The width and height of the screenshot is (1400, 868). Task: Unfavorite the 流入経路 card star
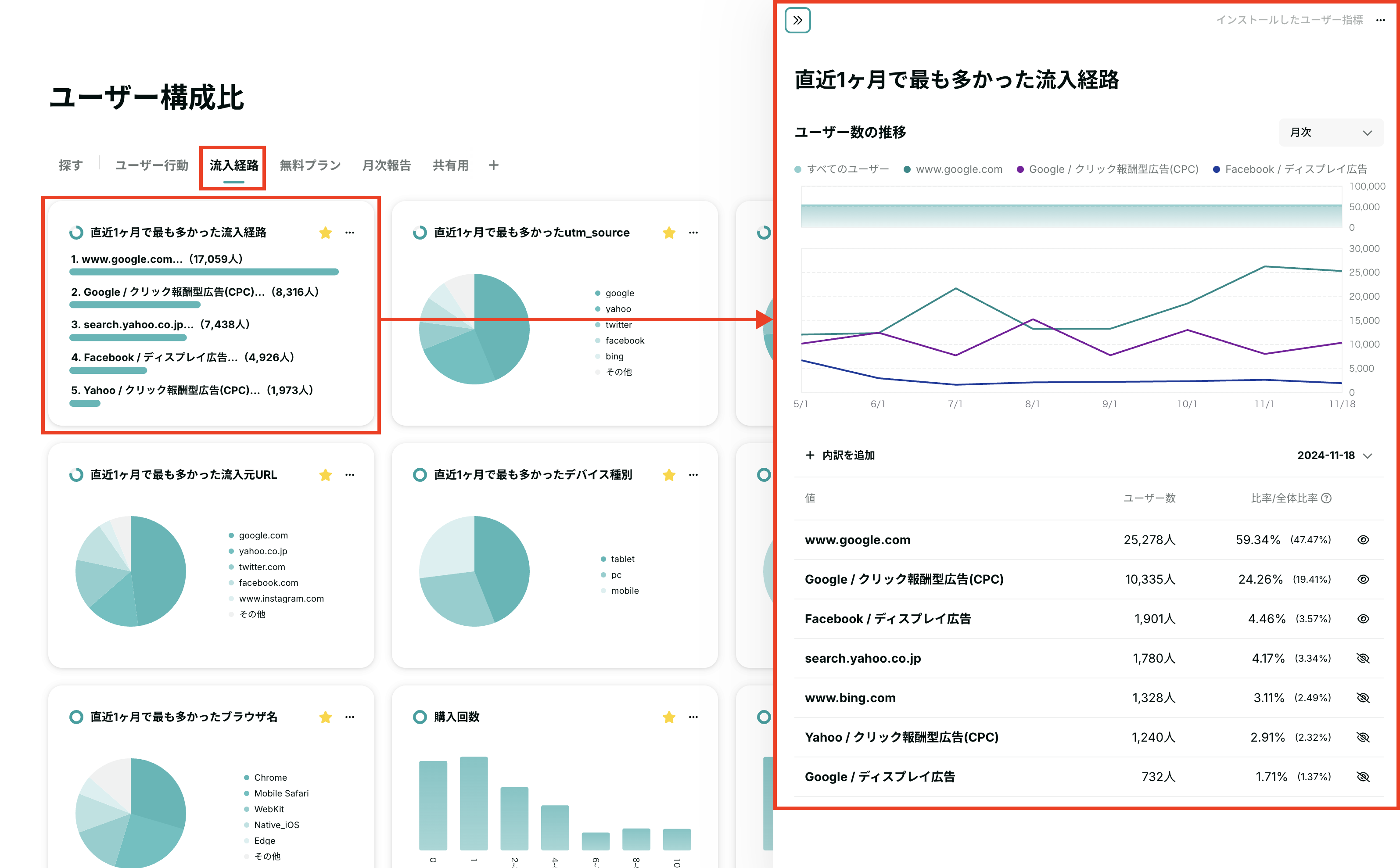326,233
